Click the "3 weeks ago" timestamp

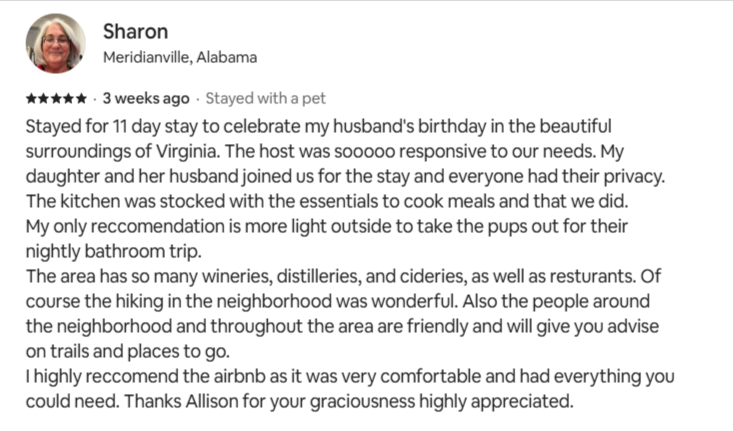tap(145, 99)
